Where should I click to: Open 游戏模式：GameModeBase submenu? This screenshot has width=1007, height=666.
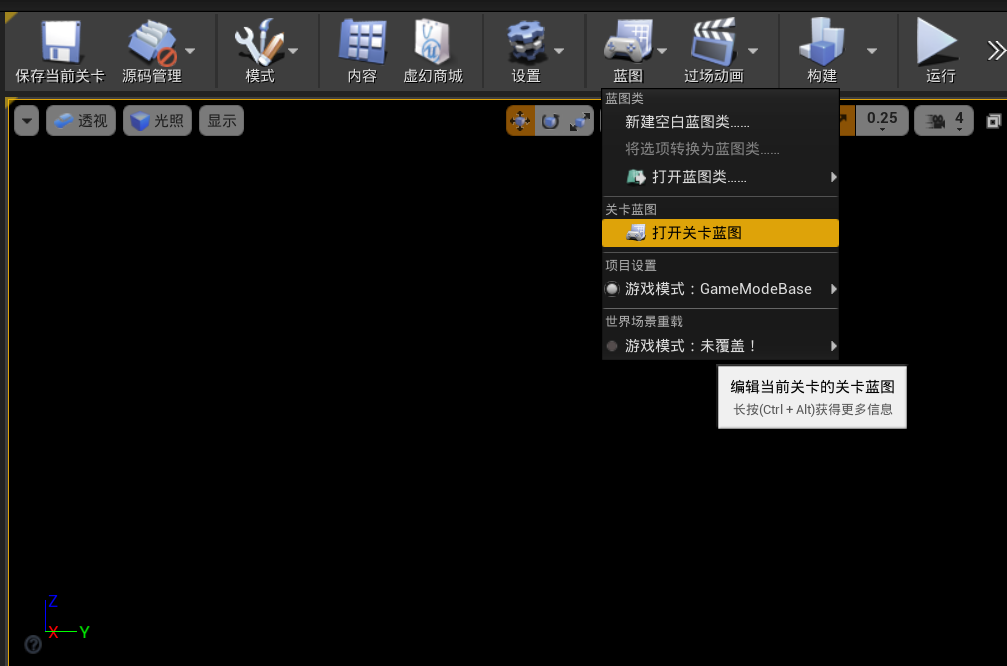point(721,289)
